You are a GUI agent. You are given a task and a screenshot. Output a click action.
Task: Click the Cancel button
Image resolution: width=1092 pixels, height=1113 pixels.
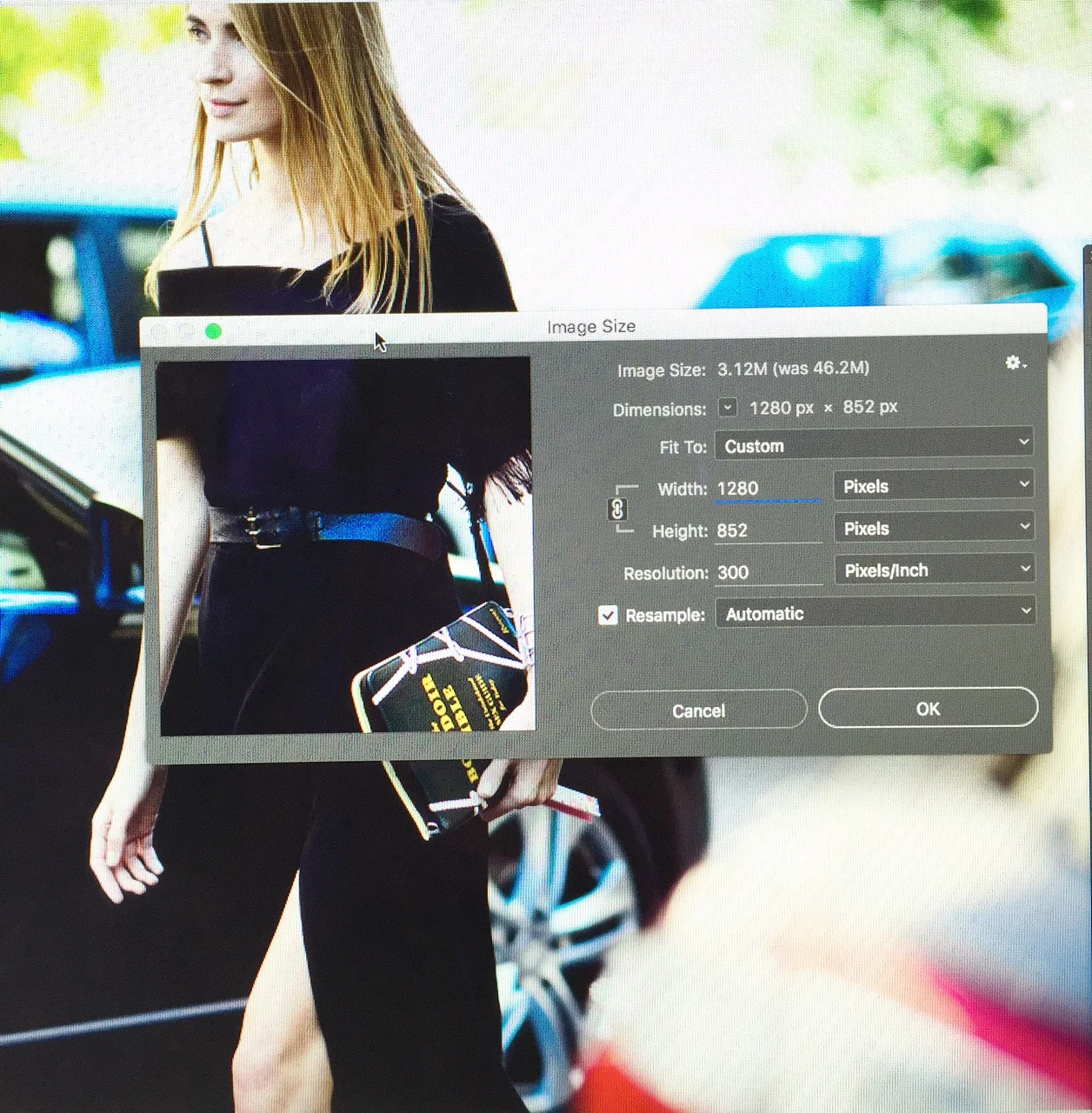(699, 710)
